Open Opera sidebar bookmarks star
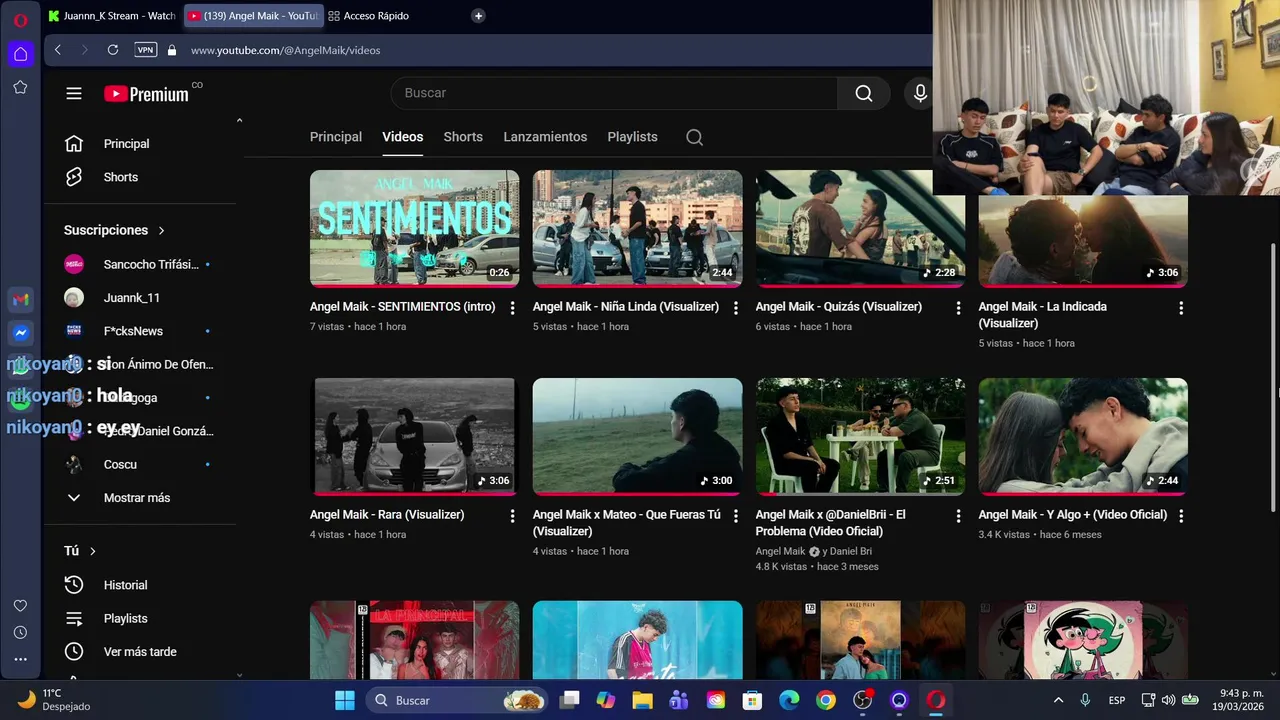1280x720 pixels. [x=20, y=87]
